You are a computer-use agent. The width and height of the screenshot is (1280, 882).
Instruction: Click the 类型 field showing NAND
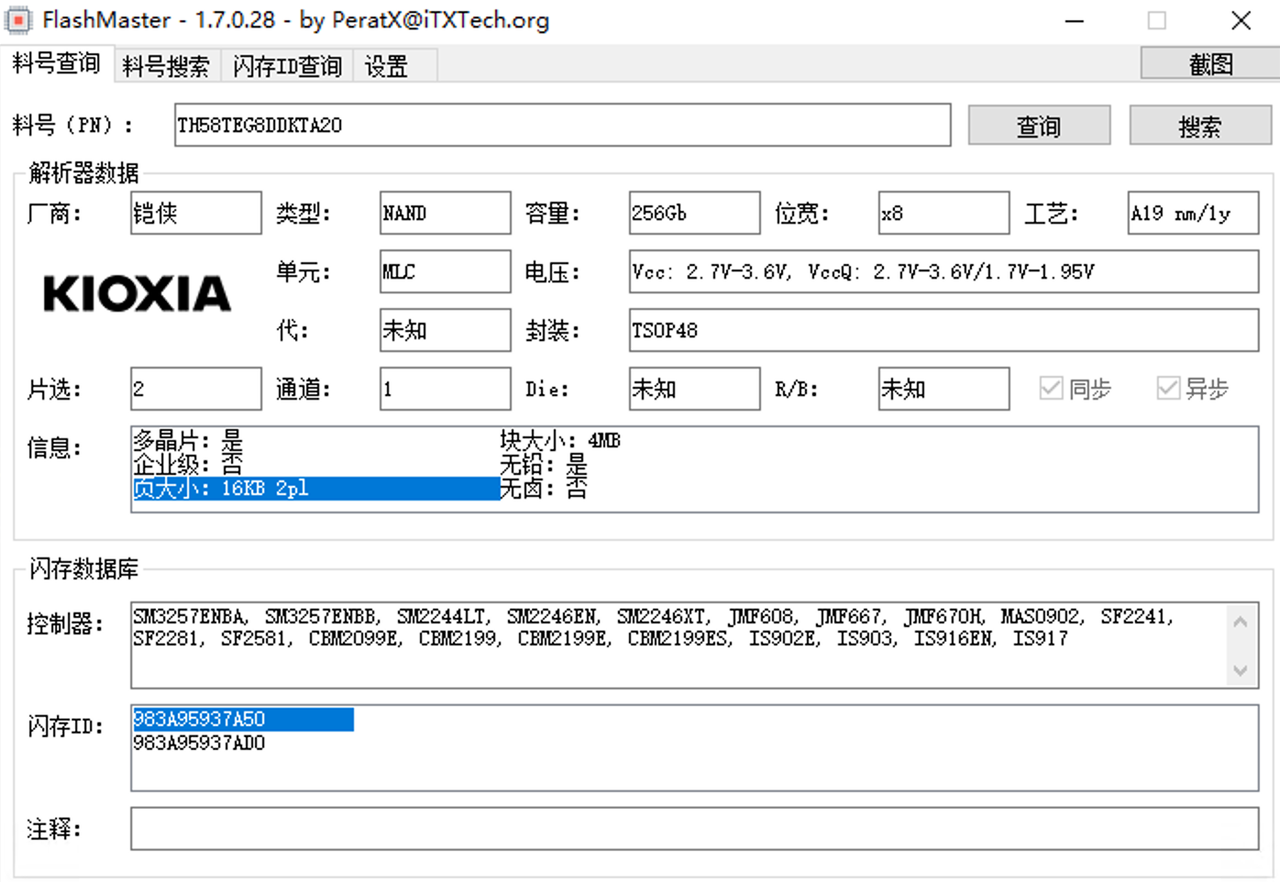[x=445, y=213]
